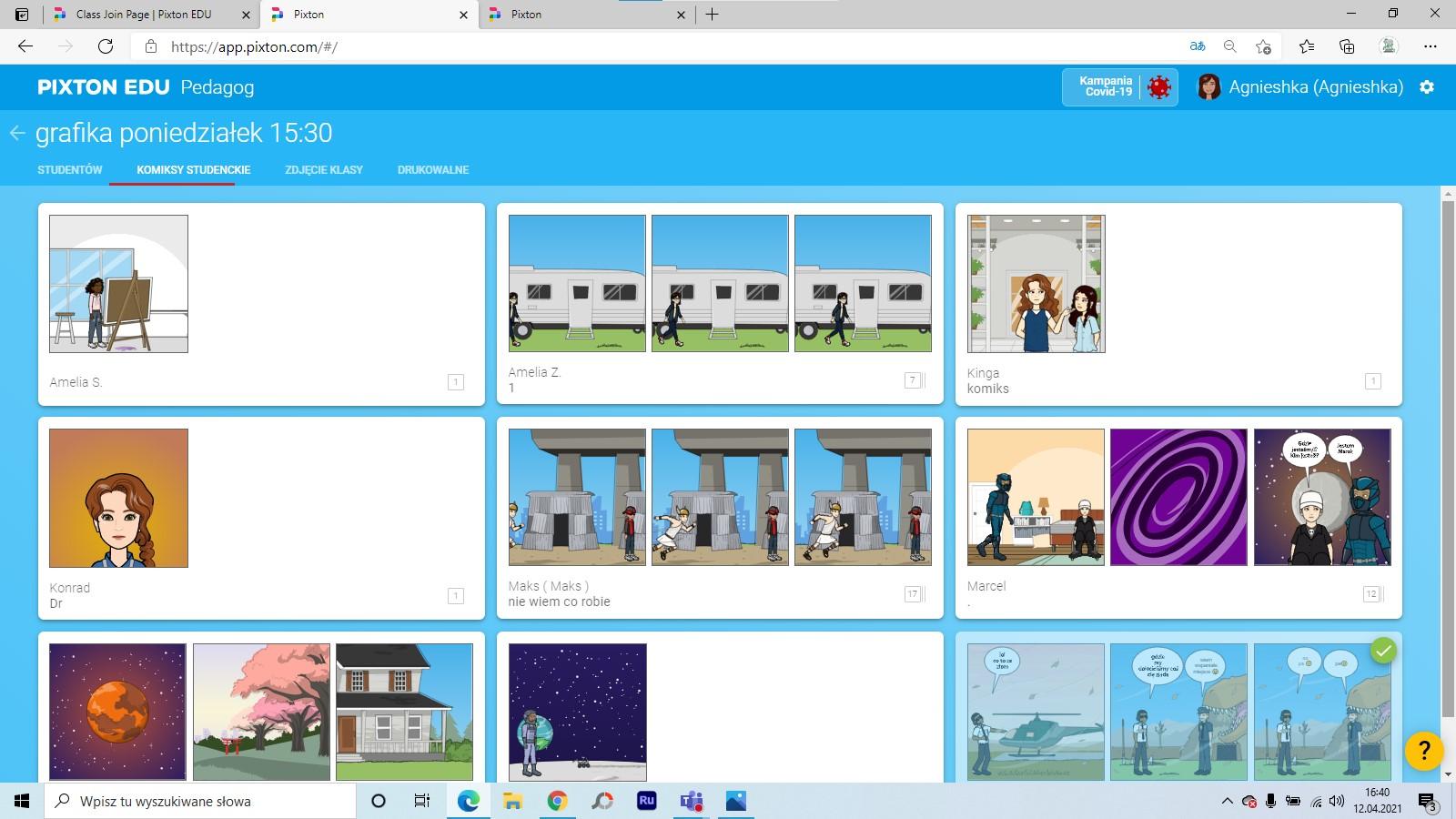Open the Kampania Covid-19 banner
This screenshot has height=819, width=1456.
point(1120,87)
